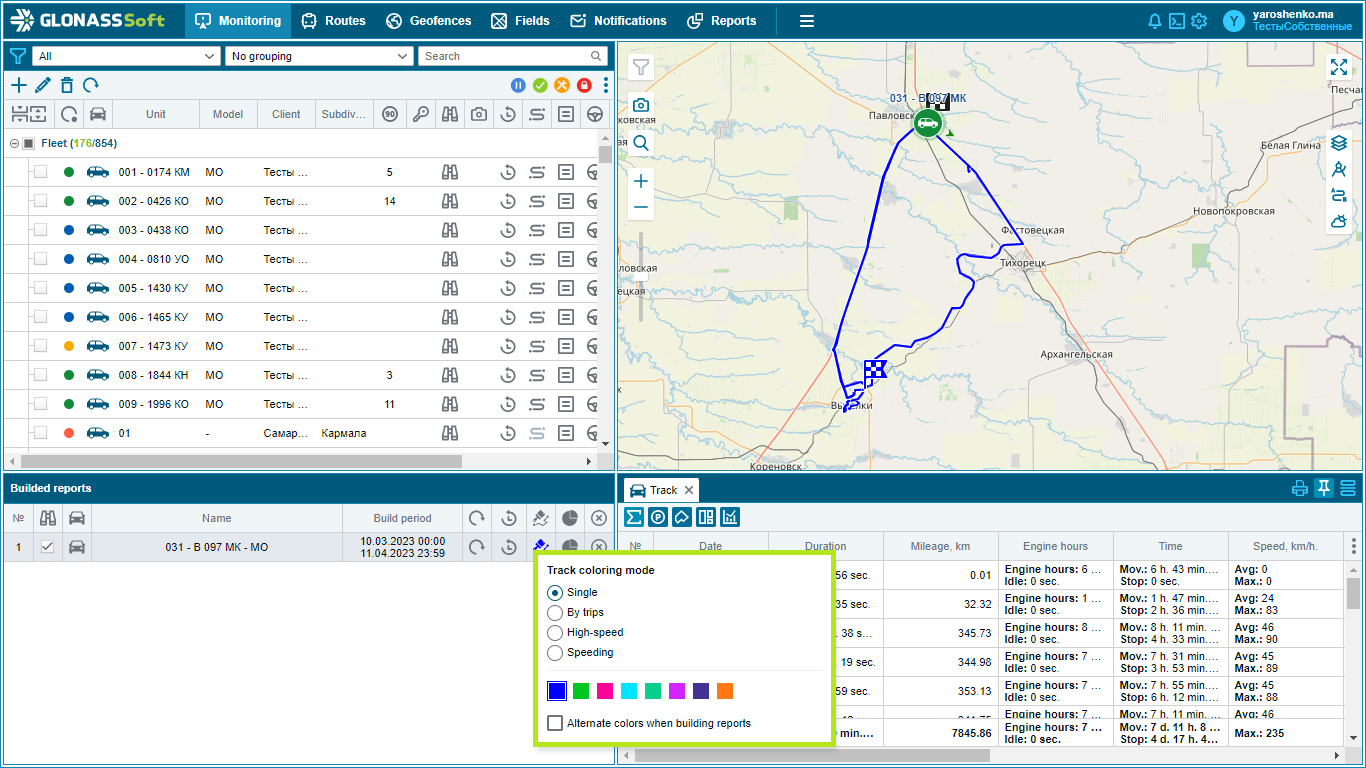This screenshot has height=768, width=1366.
Task: Click the delete unit trash icon
Action: point(67,86)
